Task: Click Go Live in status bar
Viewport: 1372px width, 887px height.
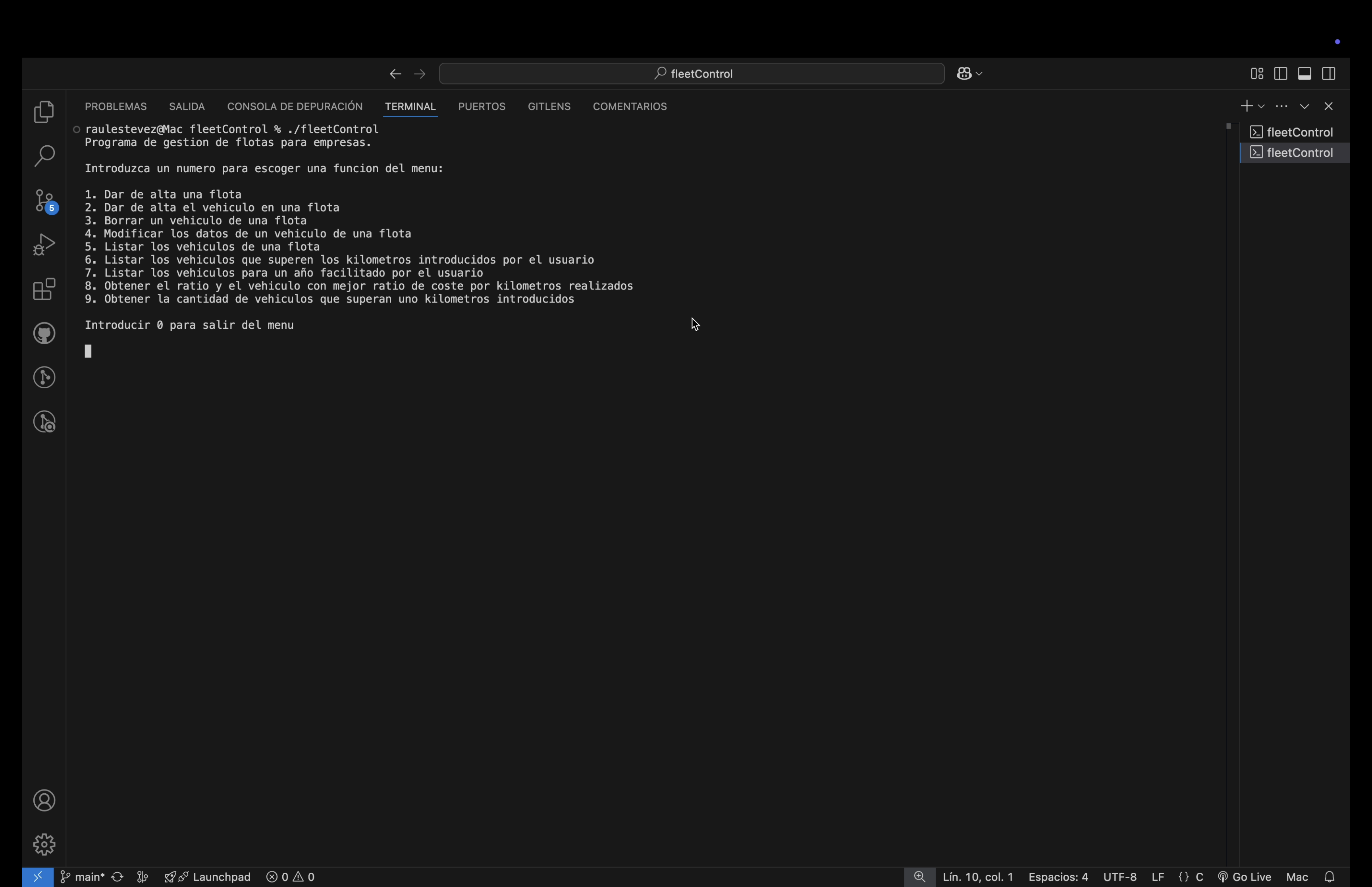Action: [x=1245, y=877]
